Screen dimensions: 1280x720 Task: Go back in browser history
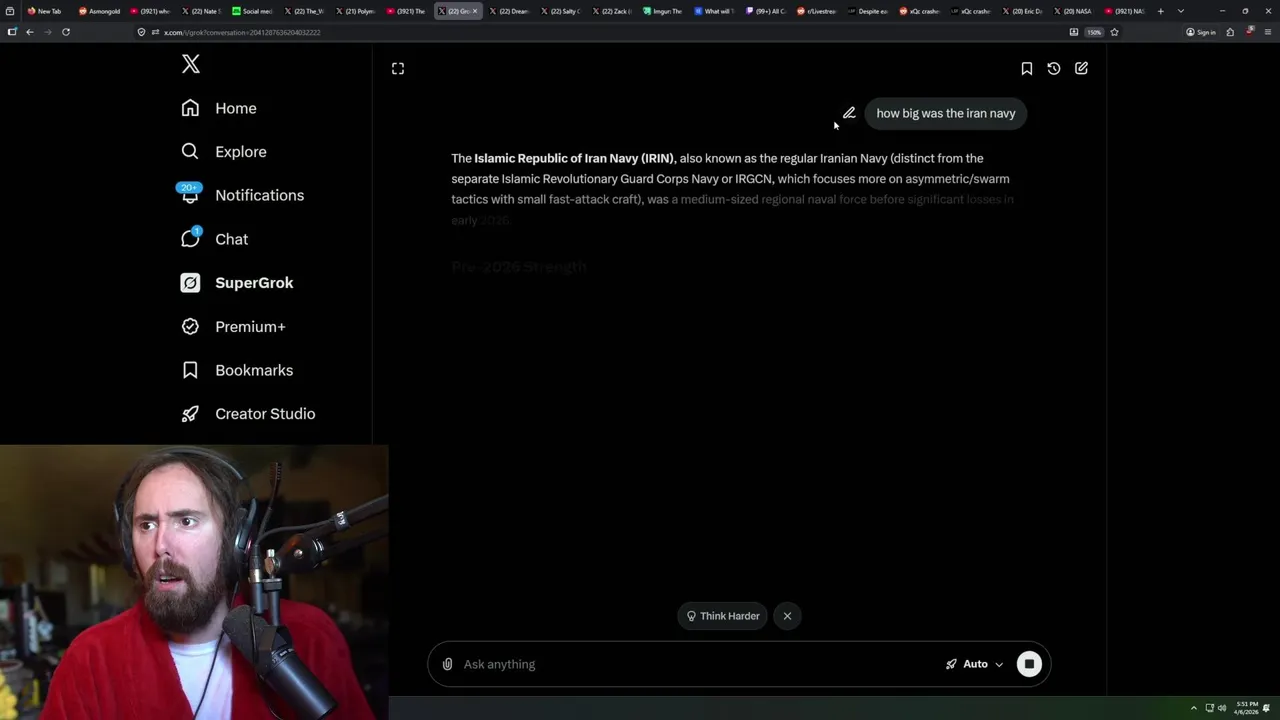pyautogui.click(x=30, y=32)
